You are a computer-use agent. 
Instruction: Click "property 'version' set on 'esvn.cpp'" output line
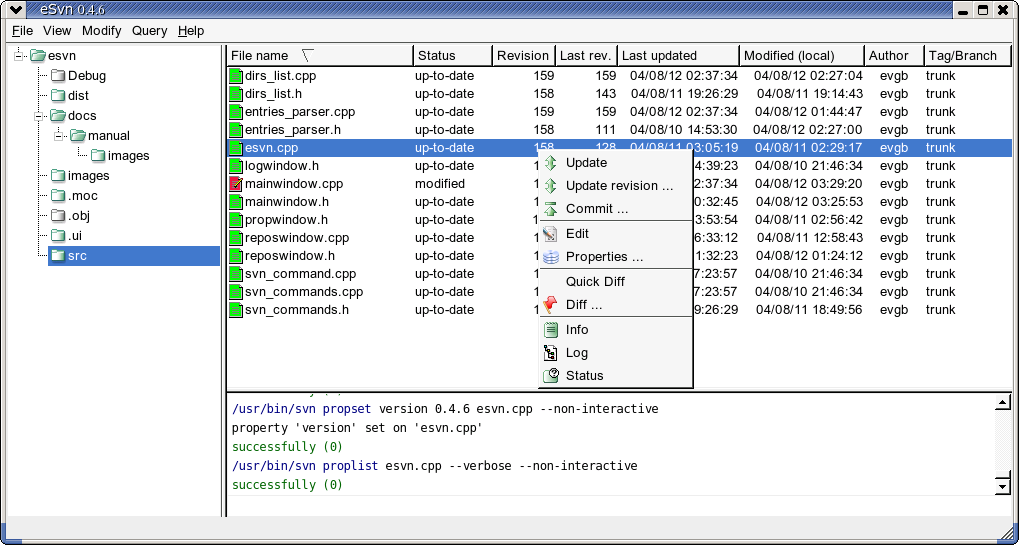tap(357, 428)
